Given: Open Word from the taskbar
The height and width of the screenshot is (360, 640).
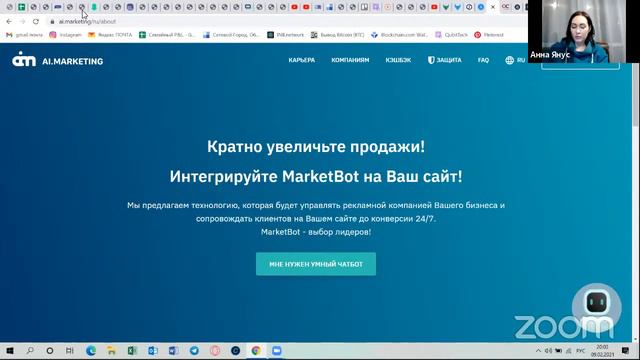Looking at the screenshot, I should (x=173, y=351).
